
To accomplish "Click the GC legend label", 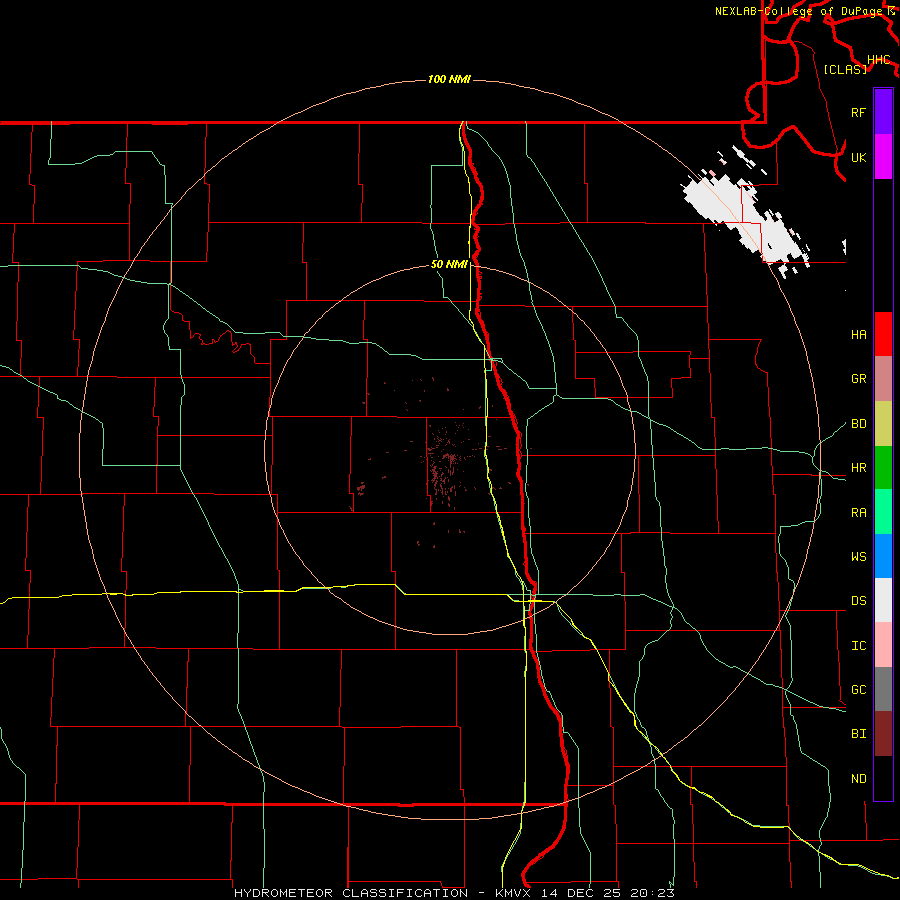I will 858,689.
